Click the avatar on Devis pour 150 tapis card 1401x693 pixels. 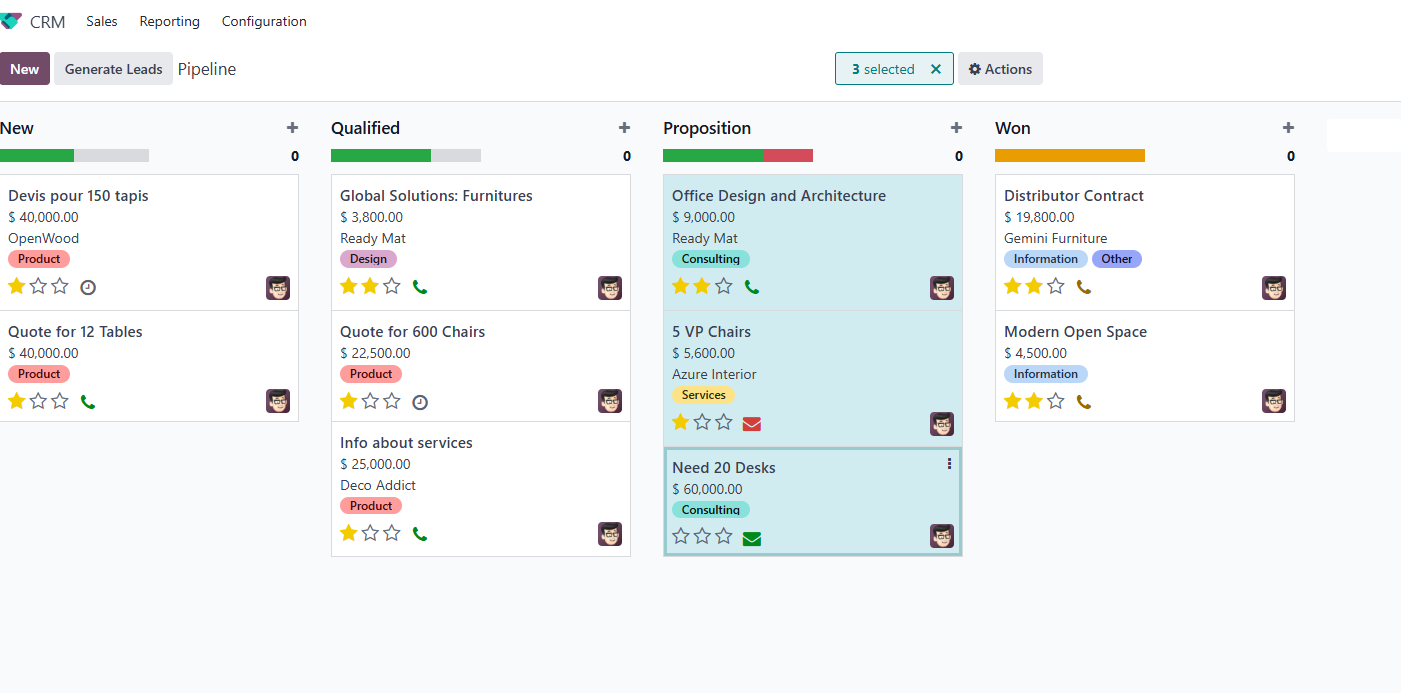(x=278, y=288)
